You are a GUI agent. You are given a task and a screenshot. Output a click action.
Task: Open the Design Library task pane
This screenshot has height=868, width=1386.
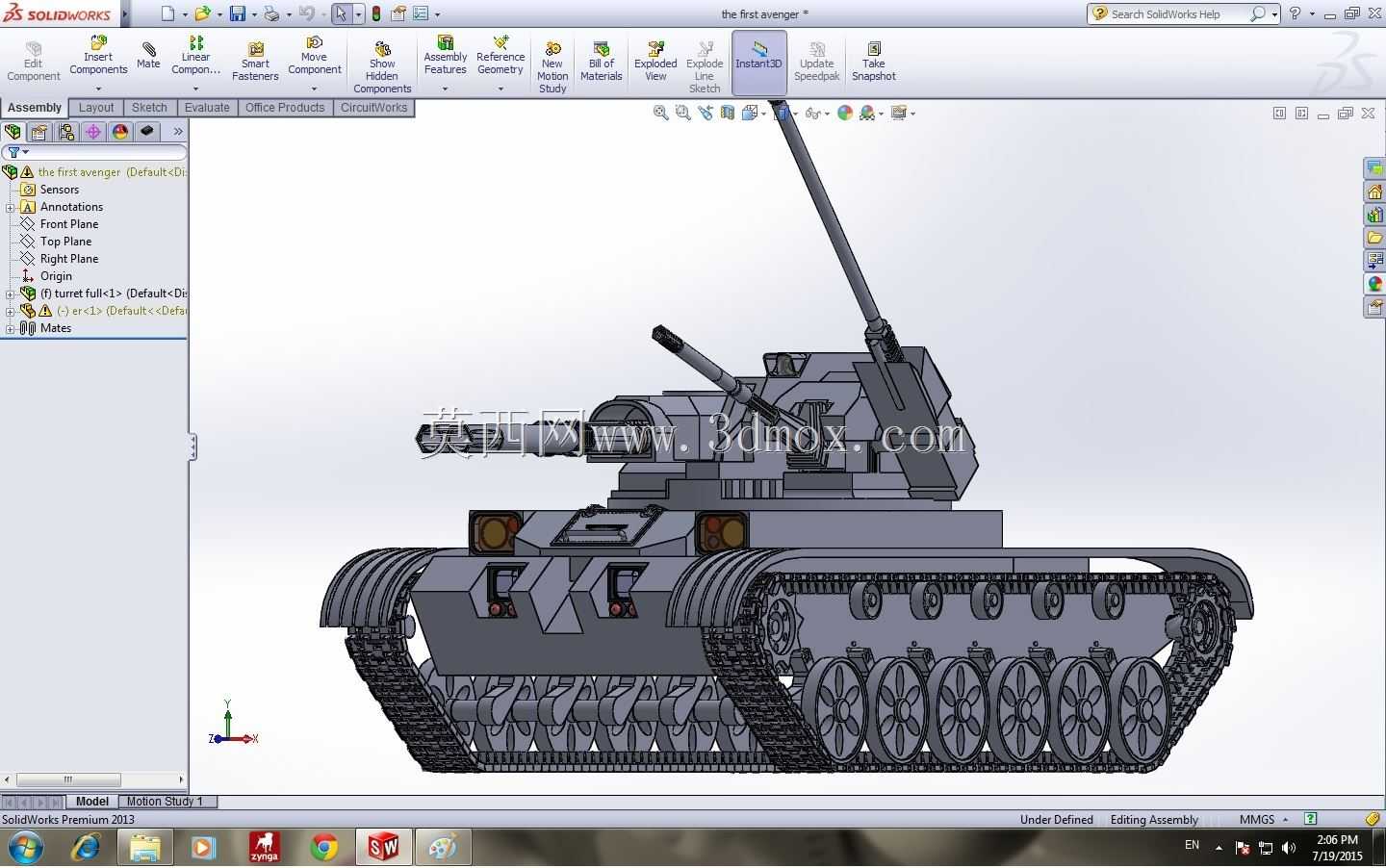coord(1374,215)
